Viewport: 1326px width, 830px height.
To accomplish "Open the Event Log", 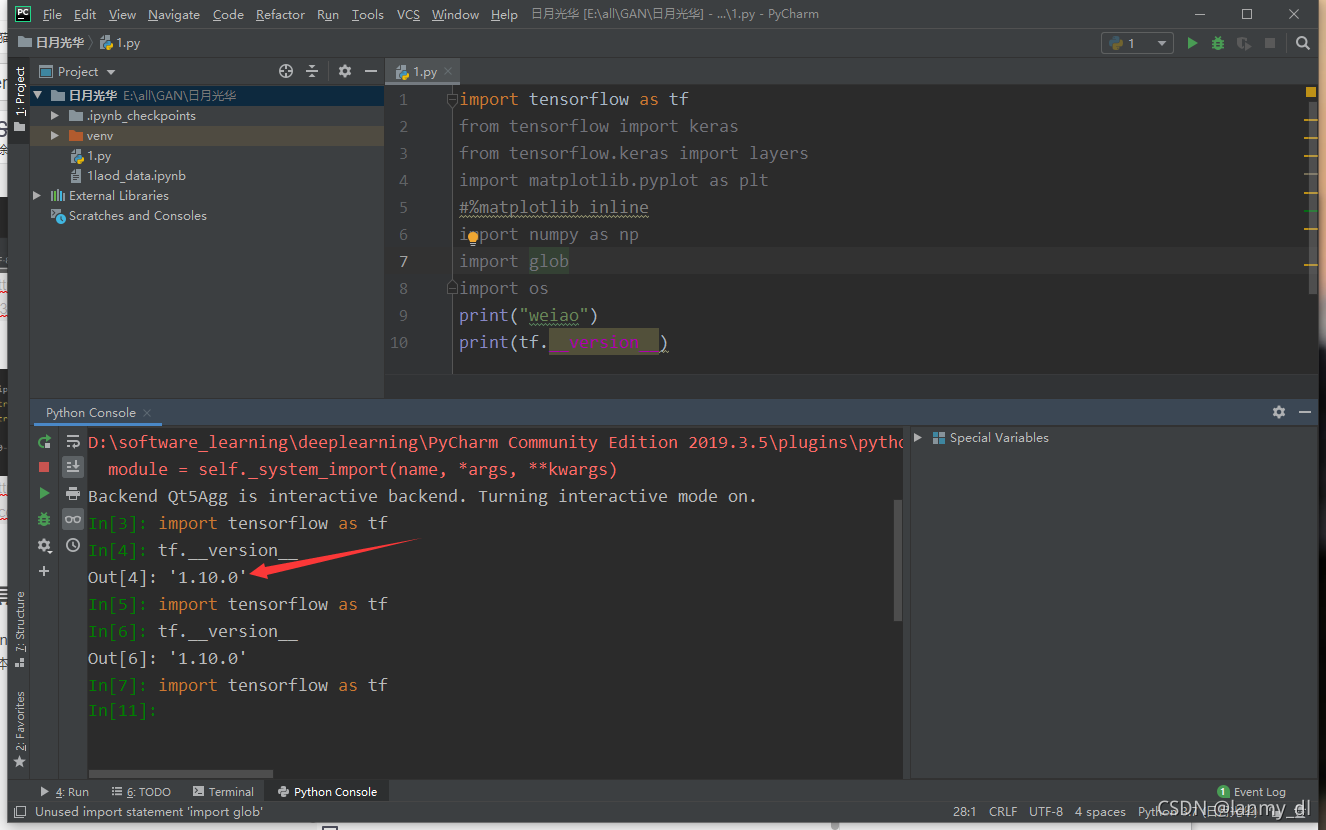I will pyautogui.click(x=1251, y=792).
